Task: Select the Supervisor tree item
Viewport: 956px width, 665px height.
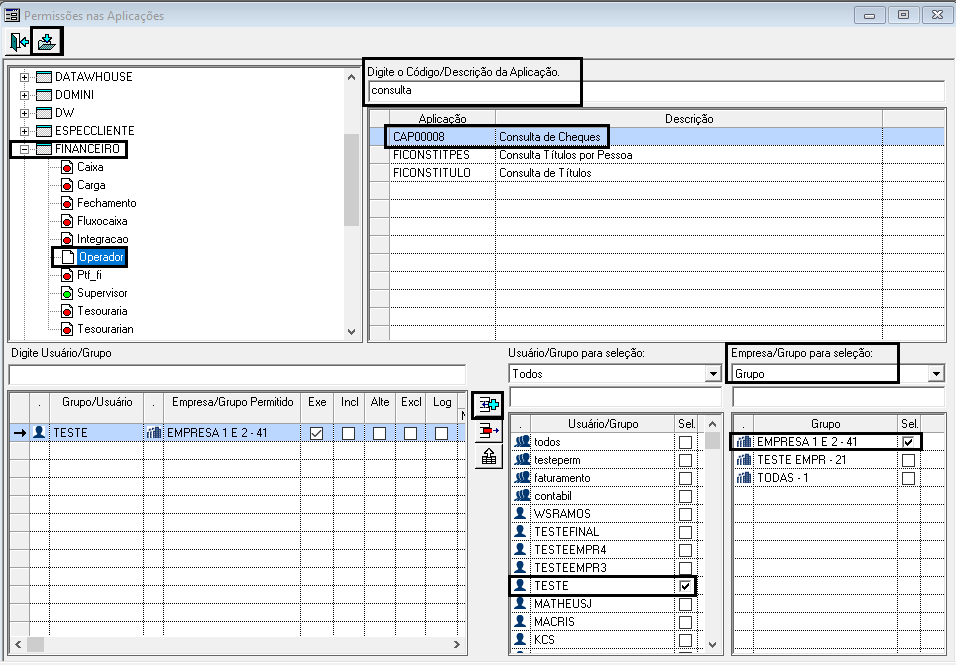Action: click(x=102, y=293)
